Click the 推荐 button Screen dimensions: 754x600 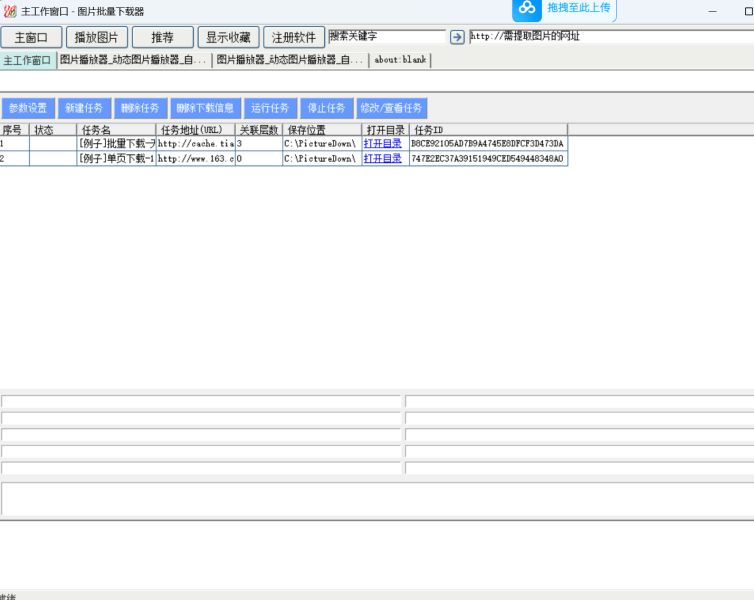click(163, 37)
